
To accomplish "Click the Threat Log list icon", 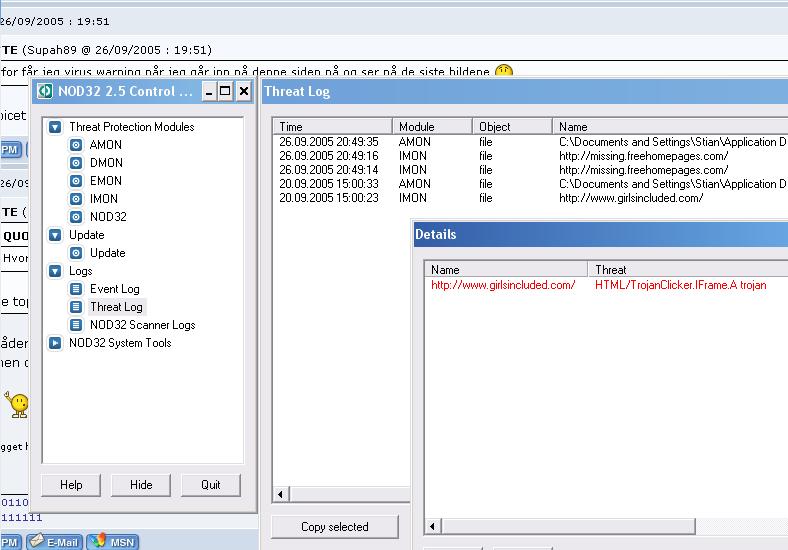I will (x=76, y=307).
